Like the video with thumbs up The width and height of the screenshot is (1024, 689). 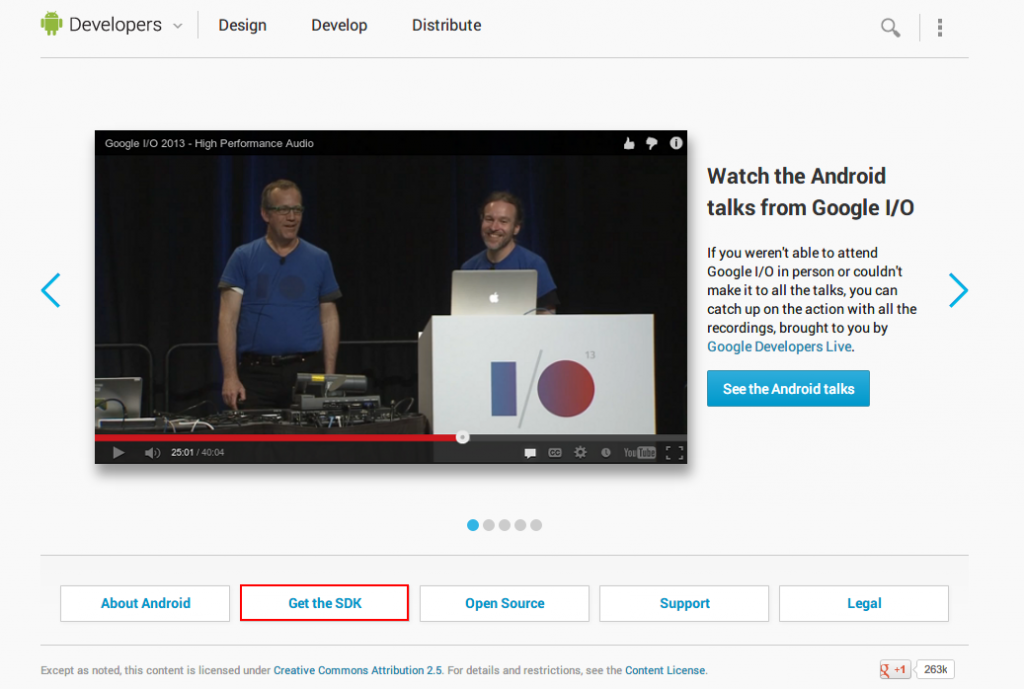tap(629, 143)
